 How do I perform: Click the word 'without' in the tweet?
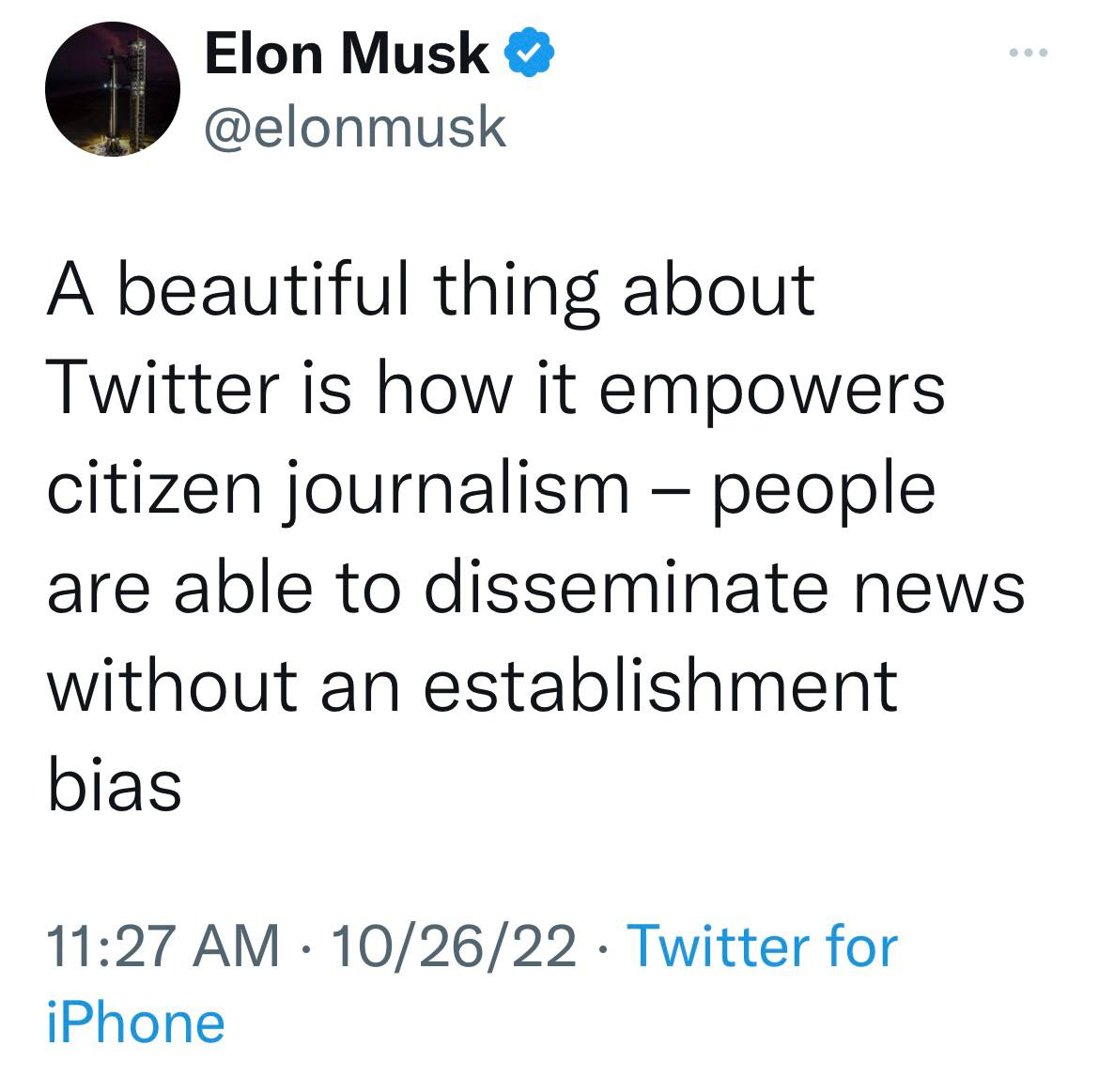tap(173, 684)
